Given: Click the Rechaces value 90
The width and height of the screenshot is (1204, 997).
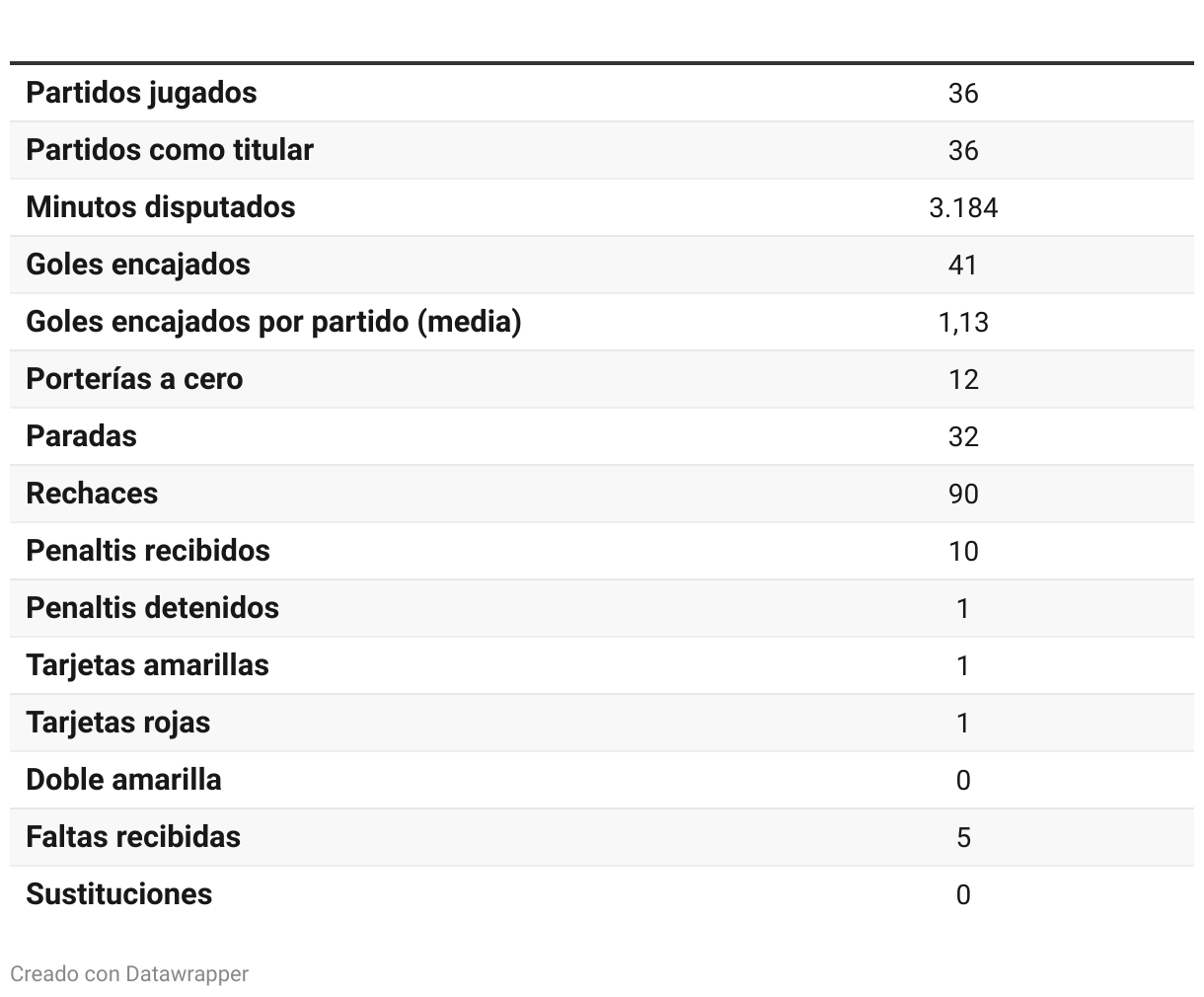Looking at the screenshot, I should click(963, 494).
